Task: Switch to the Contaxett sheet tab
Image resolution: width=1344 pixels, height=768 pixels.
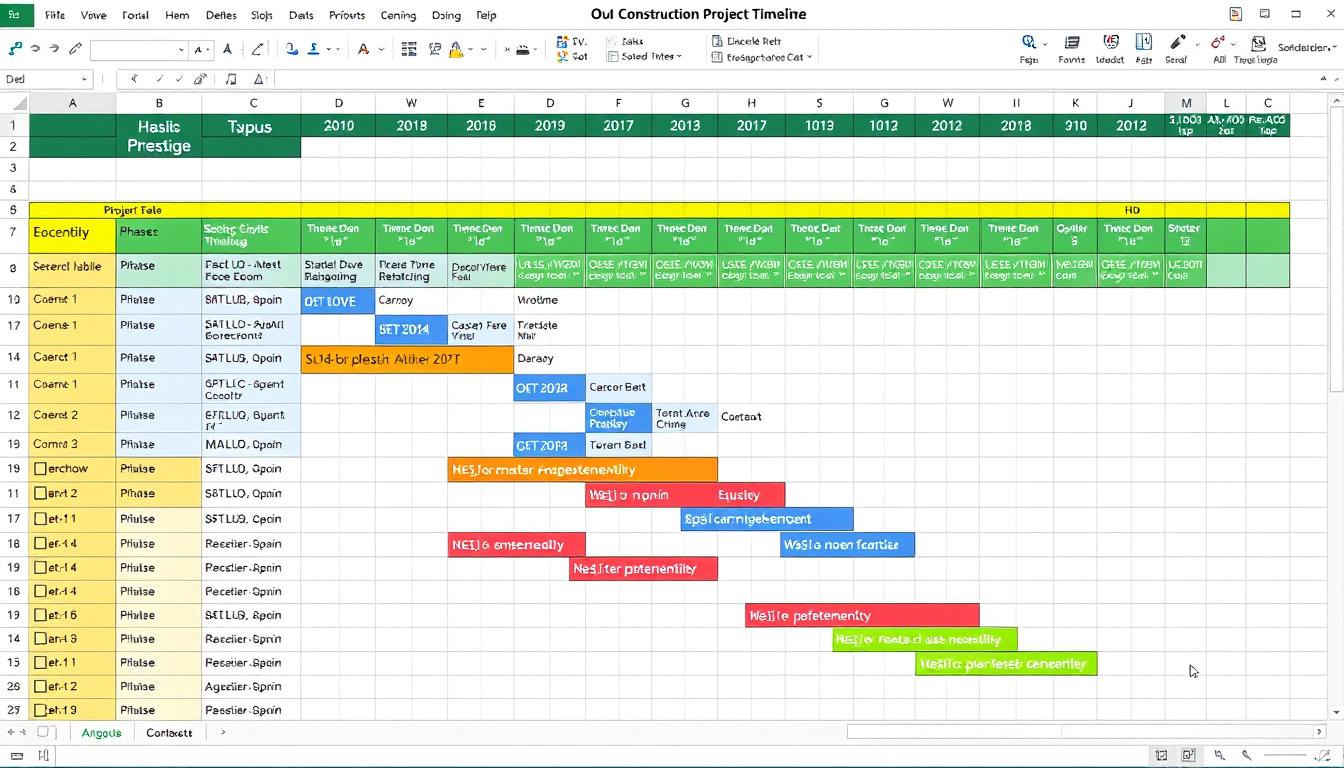Action: [169, 733]
